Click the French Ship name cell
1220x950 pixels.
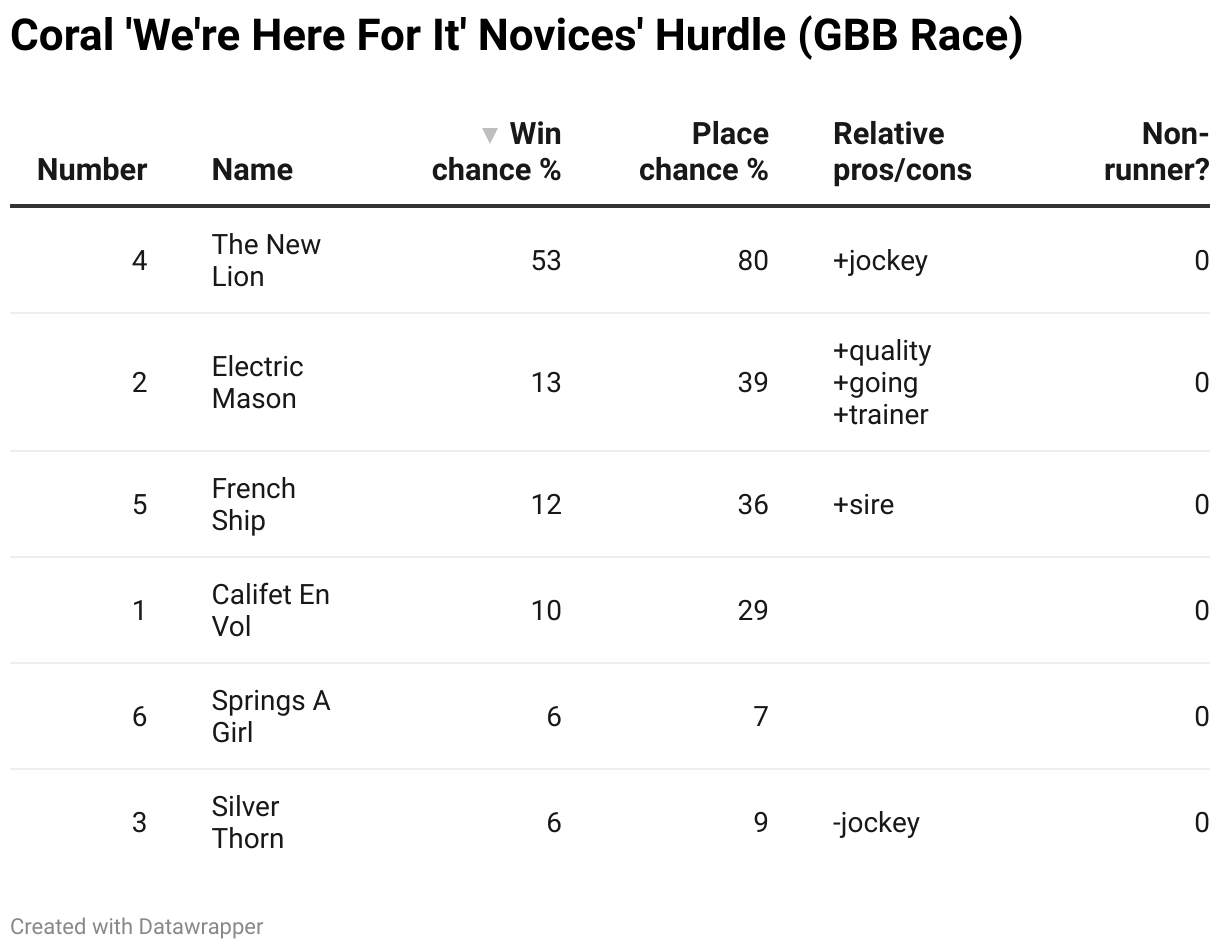254,504
